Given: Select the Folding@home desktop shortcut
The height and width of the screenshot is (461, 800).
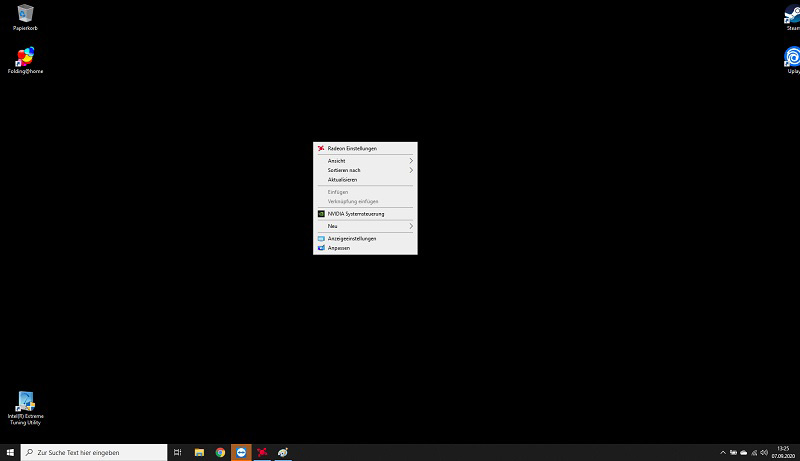Looking at the screenshot, I should 25,60.
